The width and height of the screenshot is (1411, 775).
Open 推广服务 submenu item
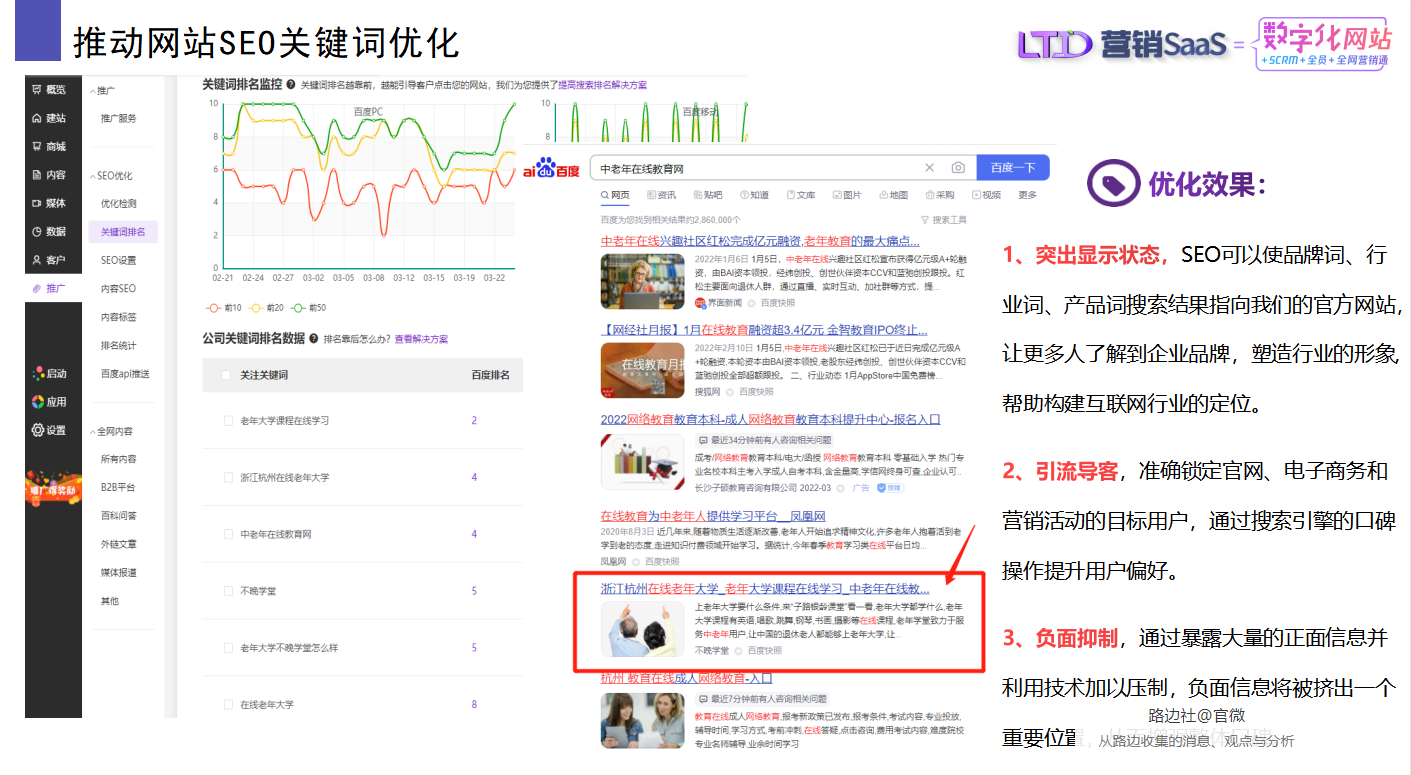(118, 118)
